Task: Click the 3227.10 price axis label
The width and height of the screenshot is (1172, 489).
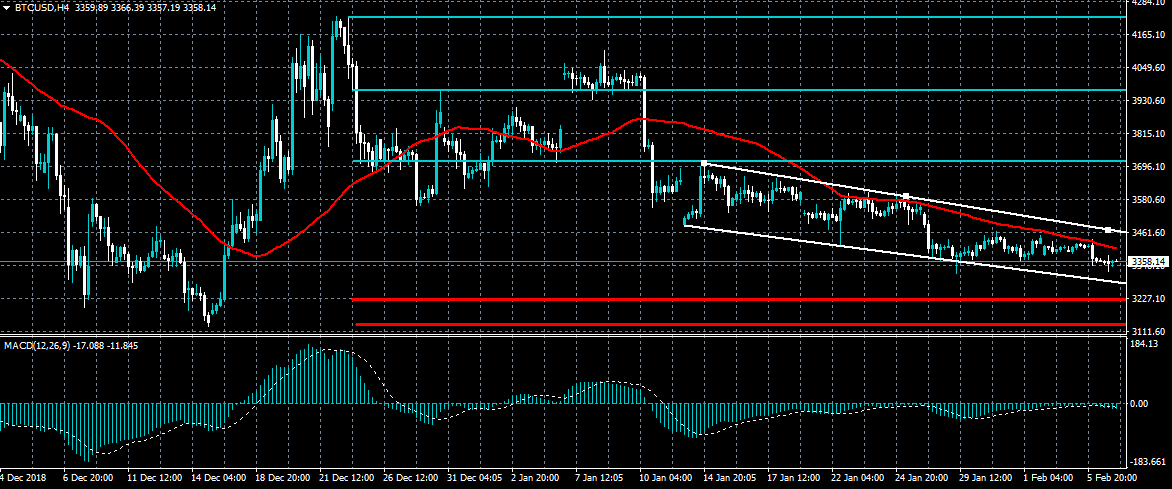Action: click(1150, 298)
